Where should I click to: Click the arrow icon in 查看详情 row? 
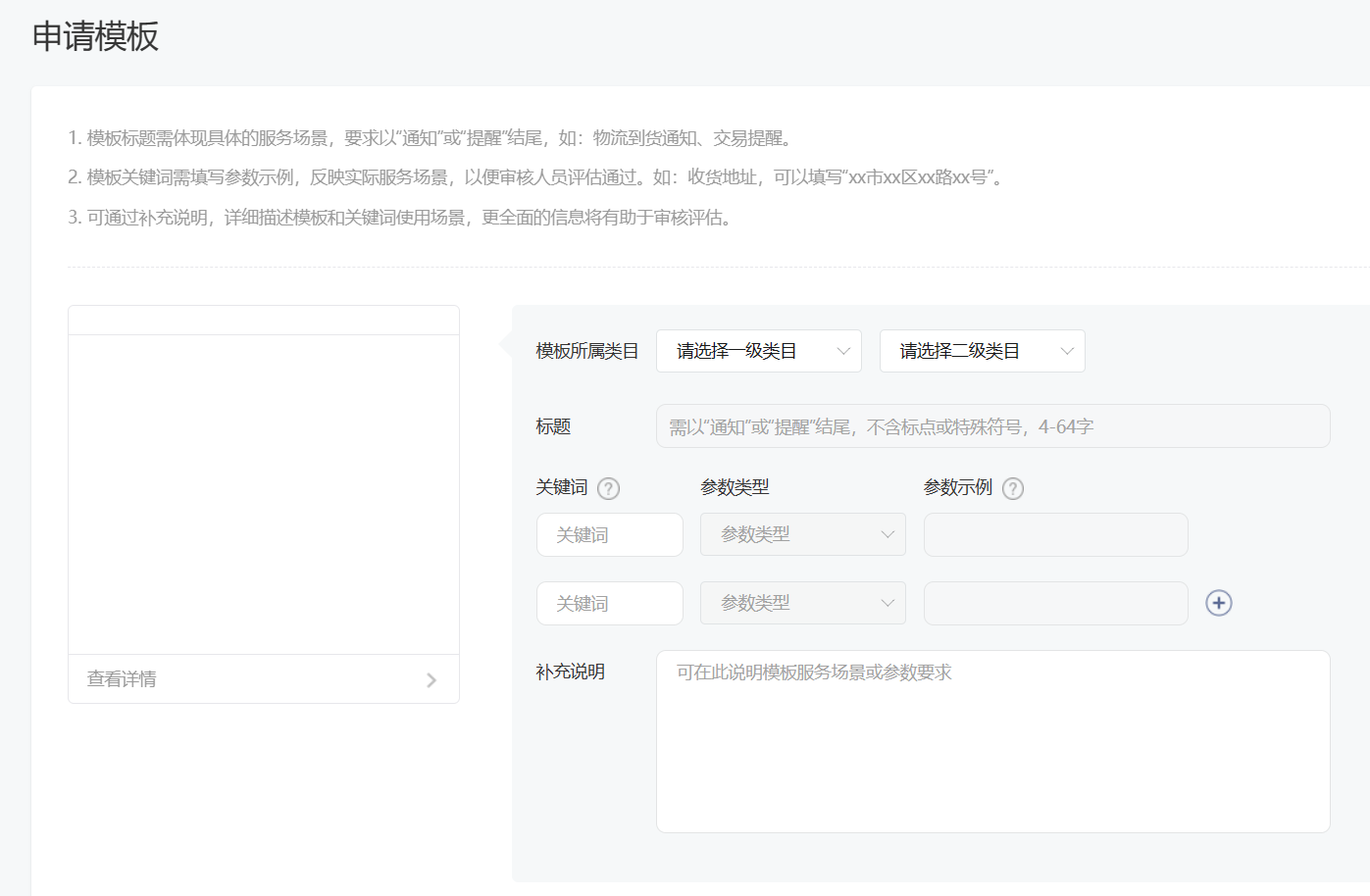click(x=431, y=679)
